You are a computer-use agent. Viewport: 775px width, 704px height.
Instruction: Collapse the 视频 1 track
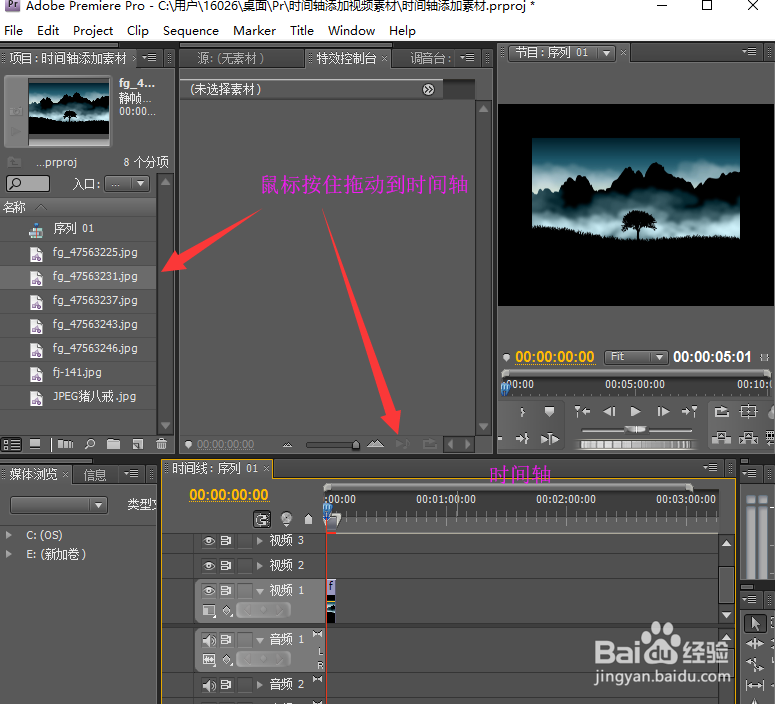tap(260, 591)
